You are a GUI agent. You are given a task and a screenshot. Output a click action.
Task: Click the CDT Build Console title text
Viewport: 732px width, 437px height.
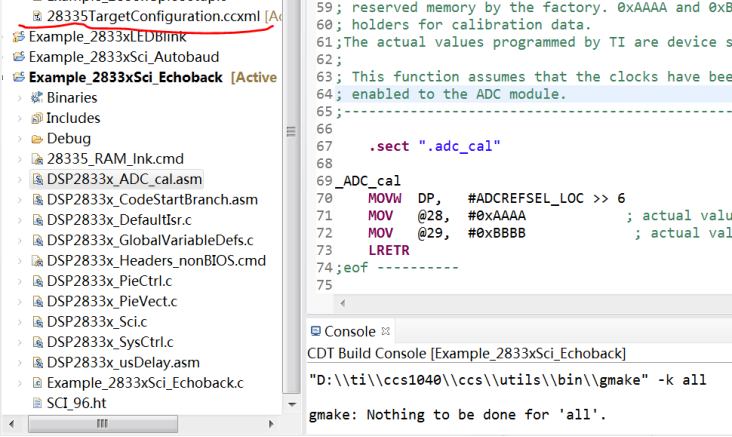tap(466, 353)
